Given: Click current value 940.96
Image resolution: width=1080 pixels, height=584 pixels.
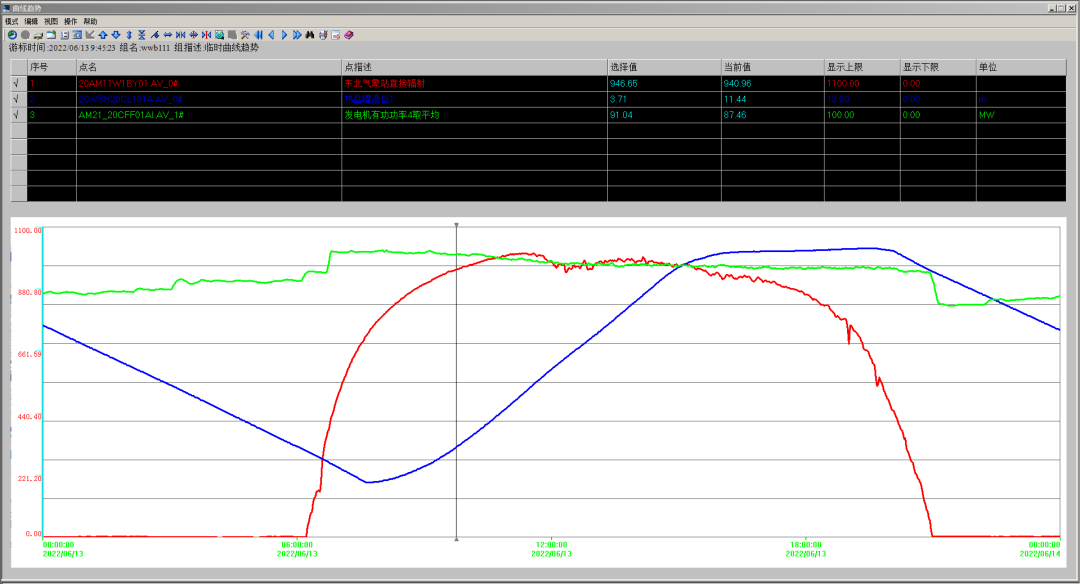Looking at the screenshot, I should [x=737, y=83].
